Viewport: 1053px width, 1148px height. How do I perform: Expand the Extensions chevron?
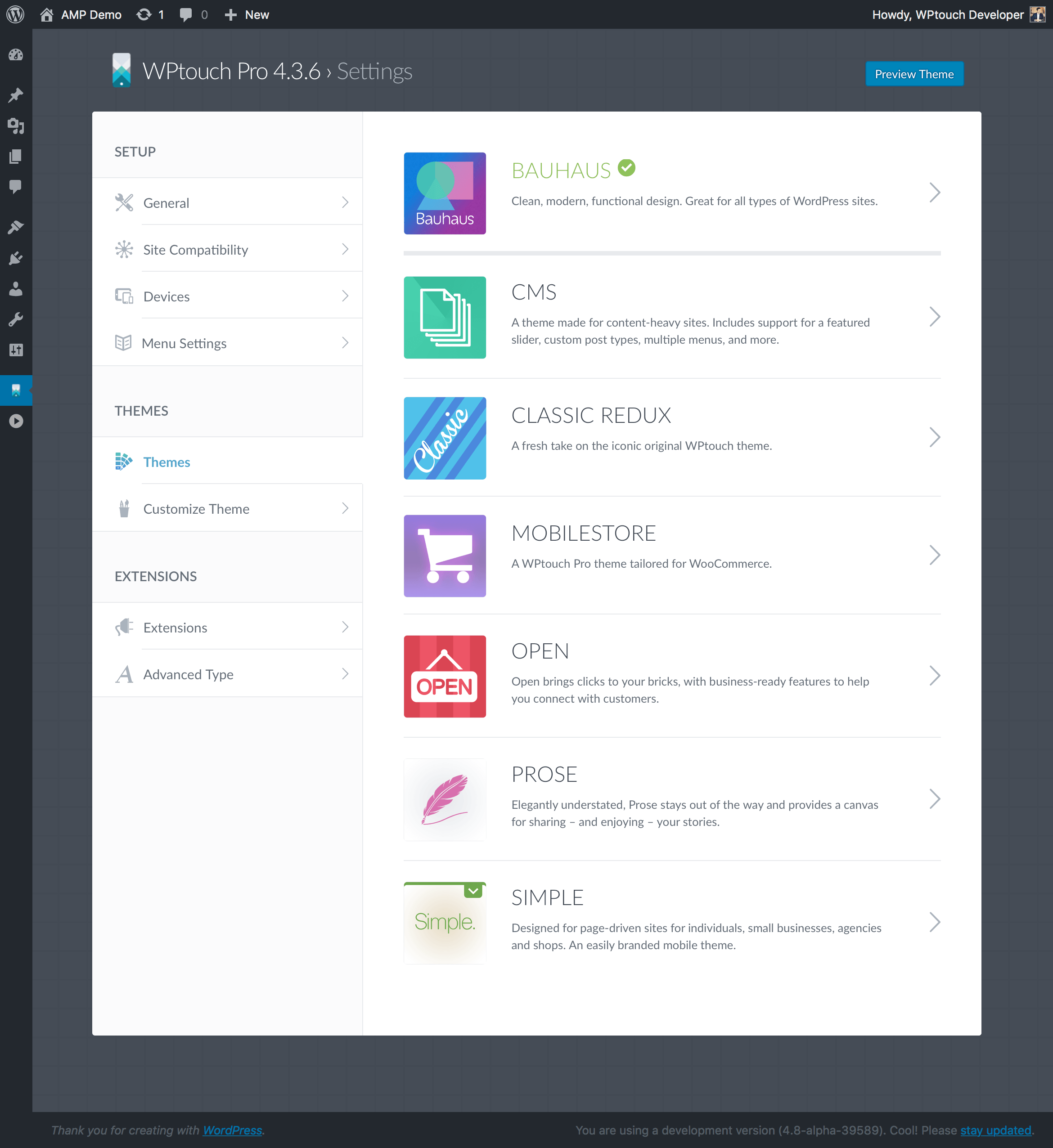pyautogui.click(x=345, y=627)
